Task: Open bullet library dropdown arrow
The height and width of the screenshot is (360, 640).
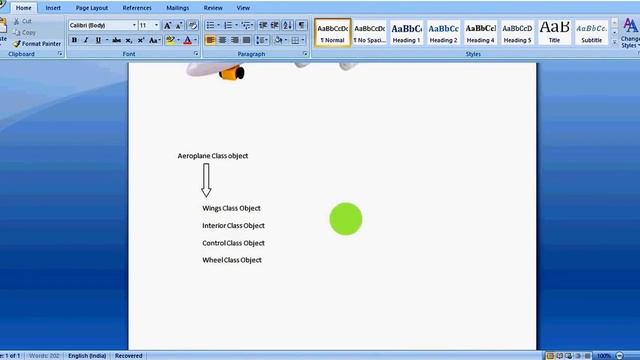Action: tap(218, 25)
